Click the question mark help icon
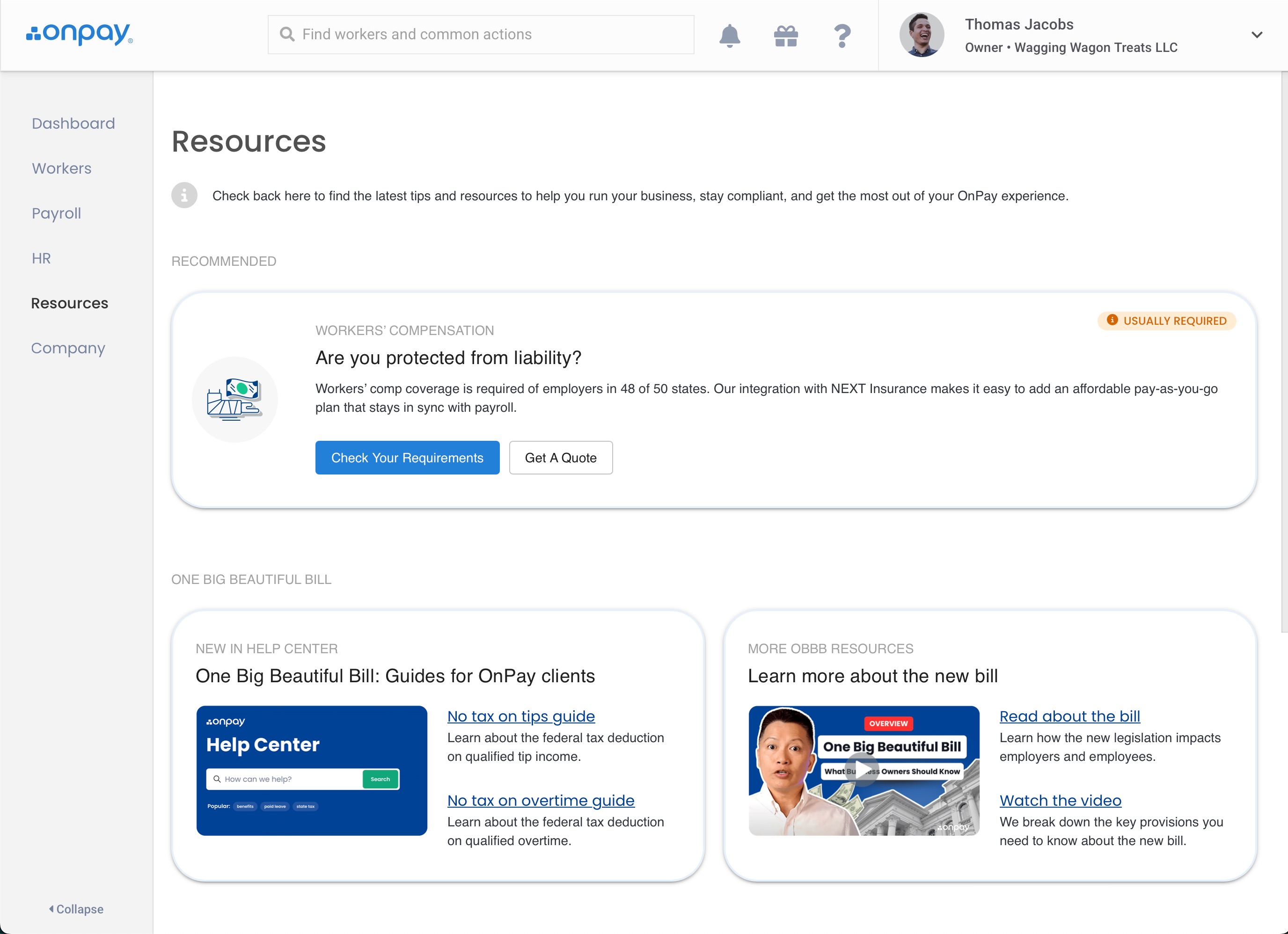 click(842, 35)
